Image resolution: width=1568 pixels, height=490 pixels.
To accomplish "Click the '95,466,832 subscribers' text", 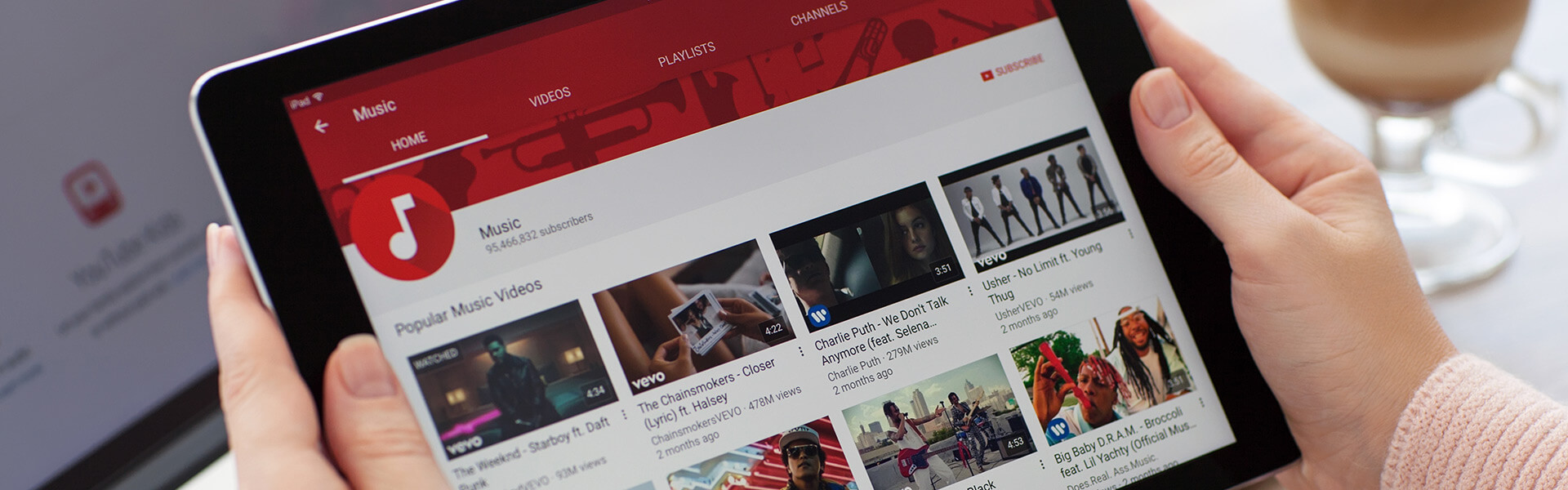I will (540, 233).
